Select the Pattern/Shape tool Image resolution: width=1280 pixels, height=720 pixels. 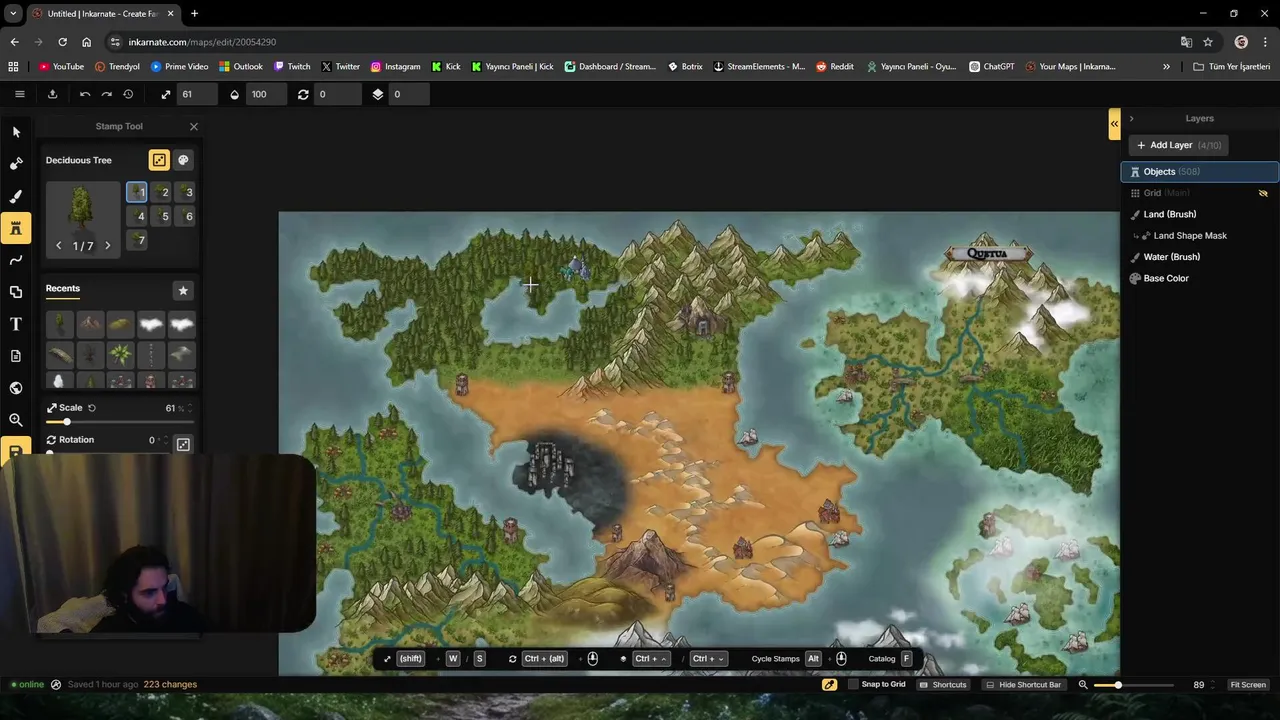[16, 292]
